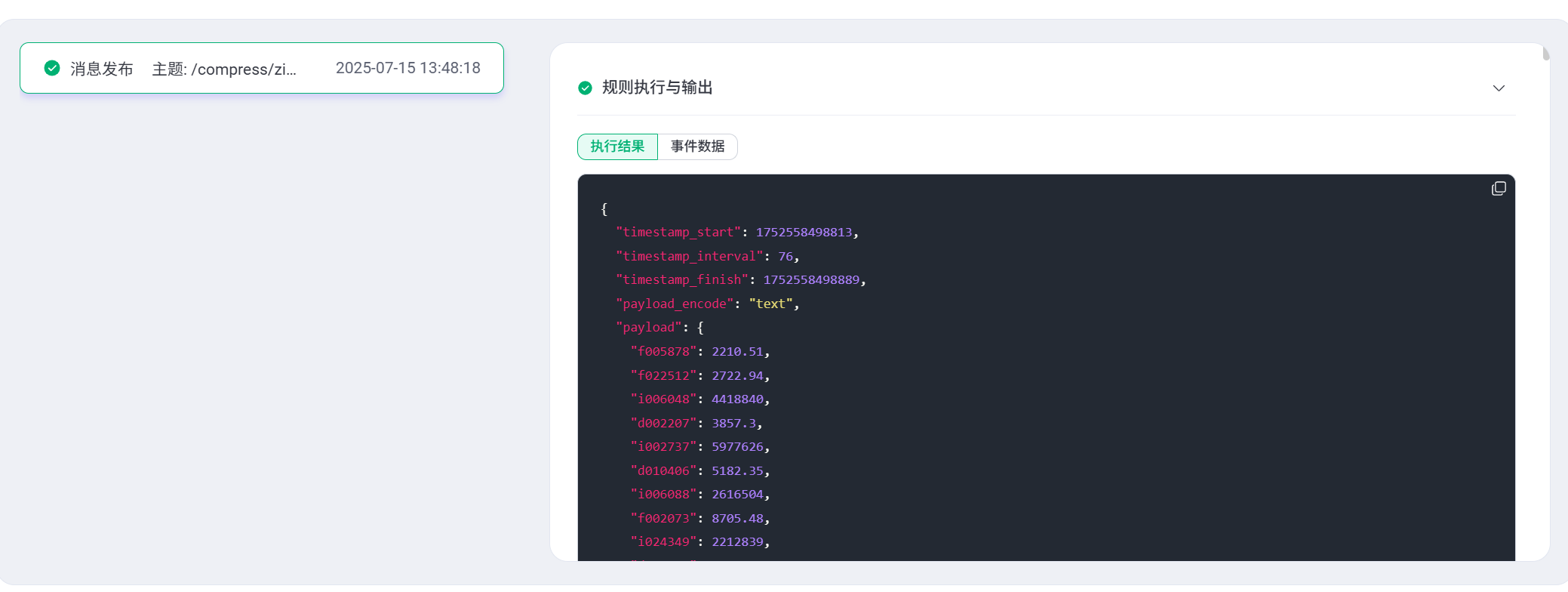Click the value 2616504
Viewport: 1568px width, 592px height.
pyautogui.click(x=737, y=495)
